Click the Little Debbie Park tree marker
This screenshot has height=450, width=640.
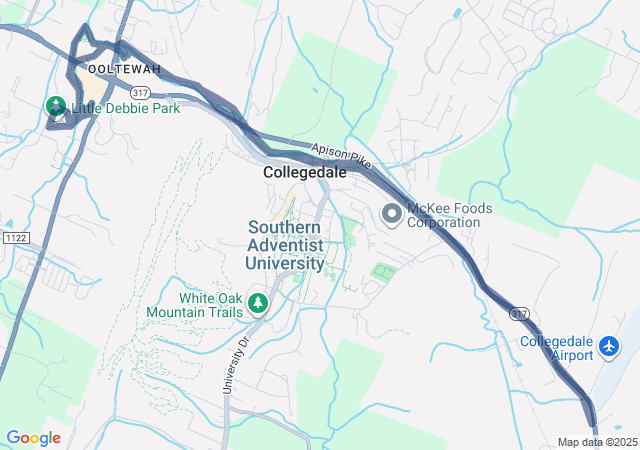click(56, 106)
